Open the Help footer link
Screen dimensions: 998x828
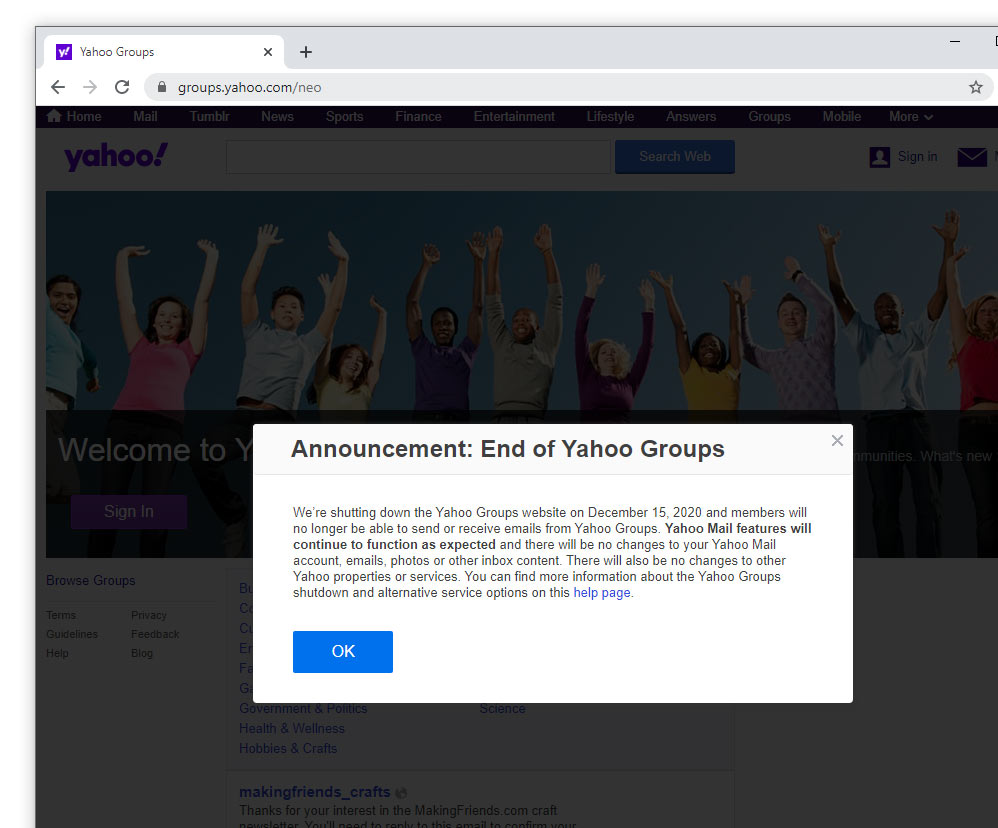coord(57,653)
